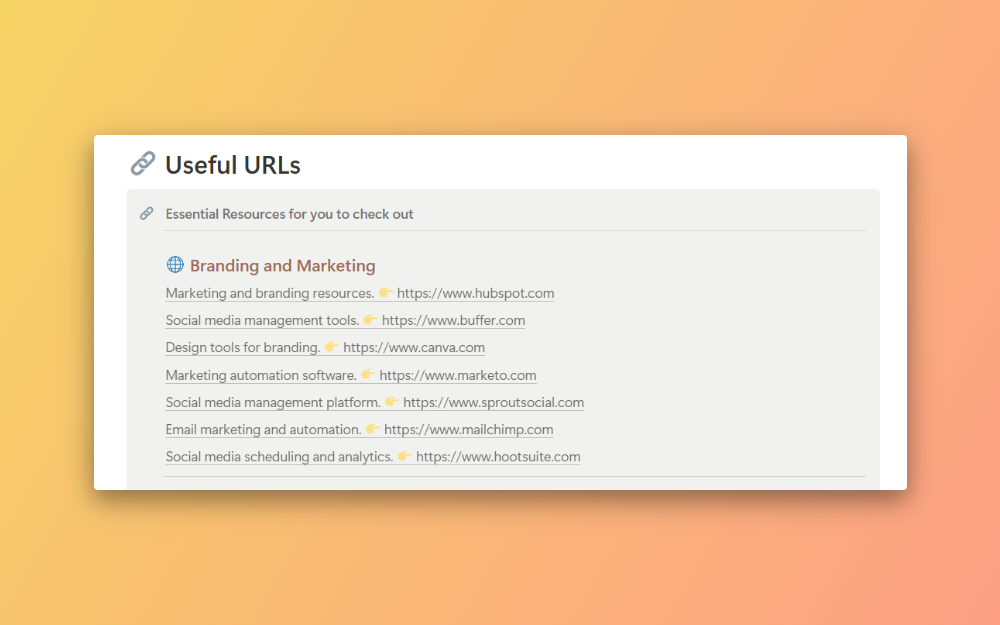Click the pointing hand emoji before canva link

(332, 347)
